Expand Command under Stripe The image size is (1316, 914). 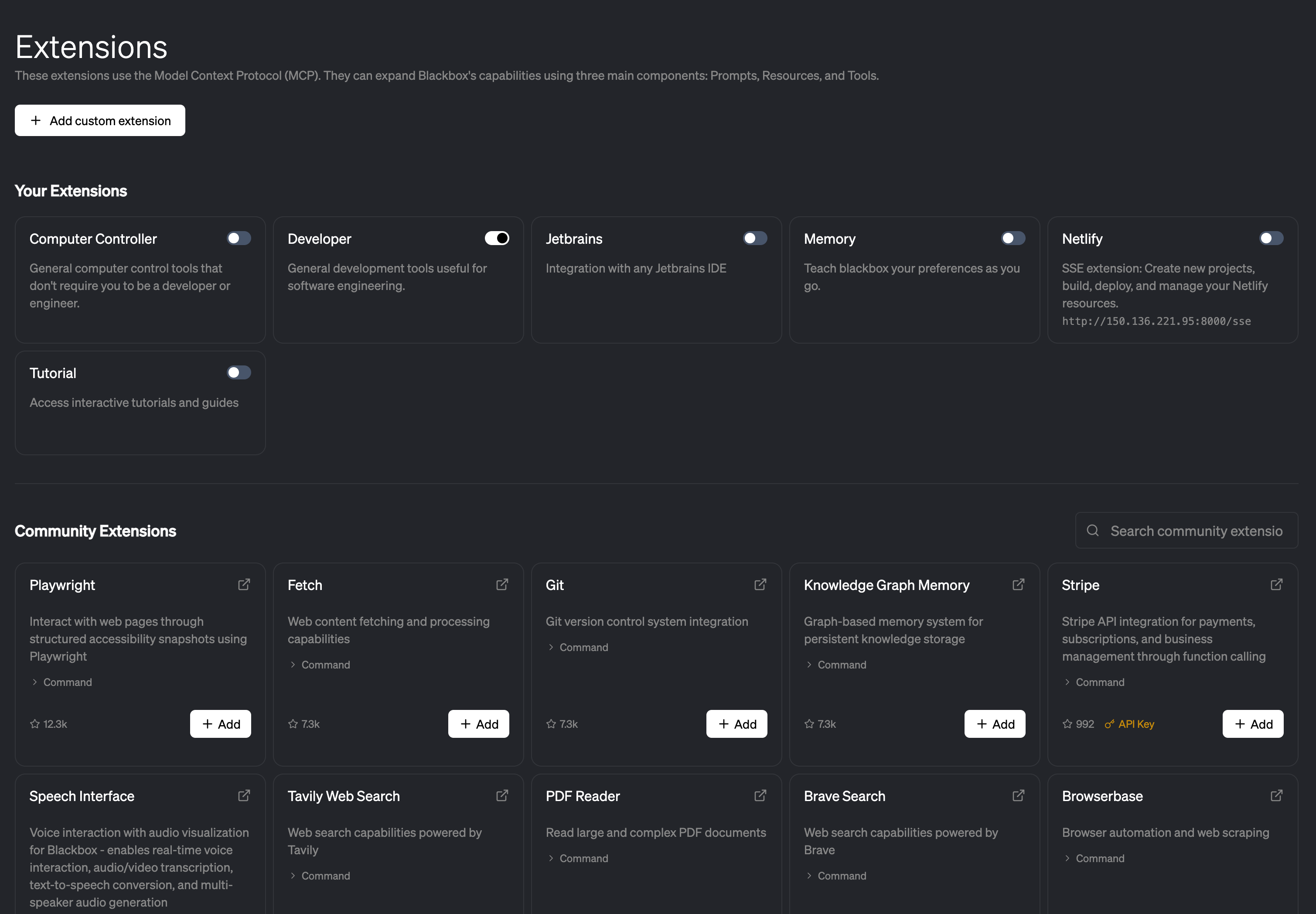1094,682
